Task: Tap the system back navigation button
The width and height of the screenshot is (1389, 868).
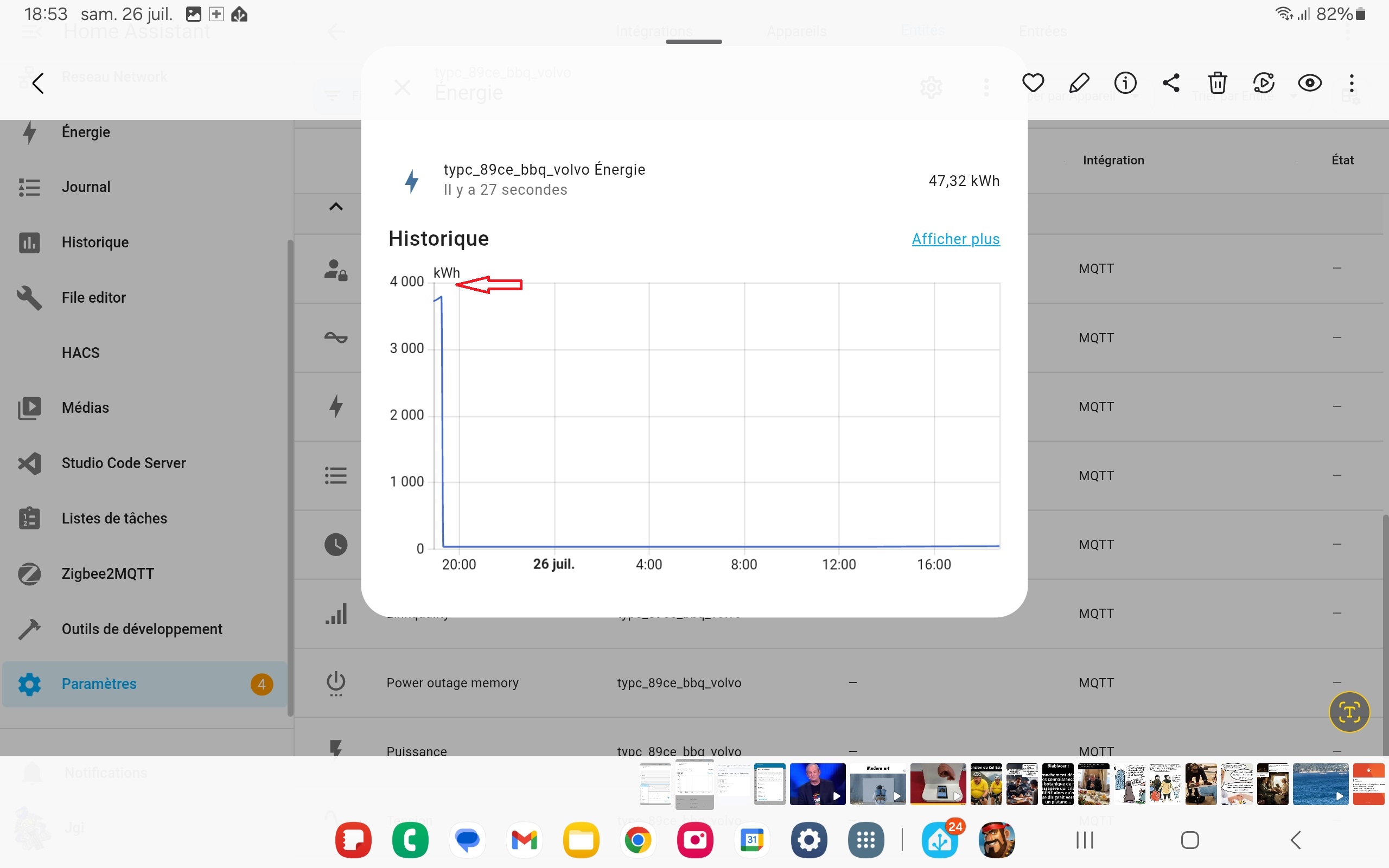Action: [x=1296, y=840]
